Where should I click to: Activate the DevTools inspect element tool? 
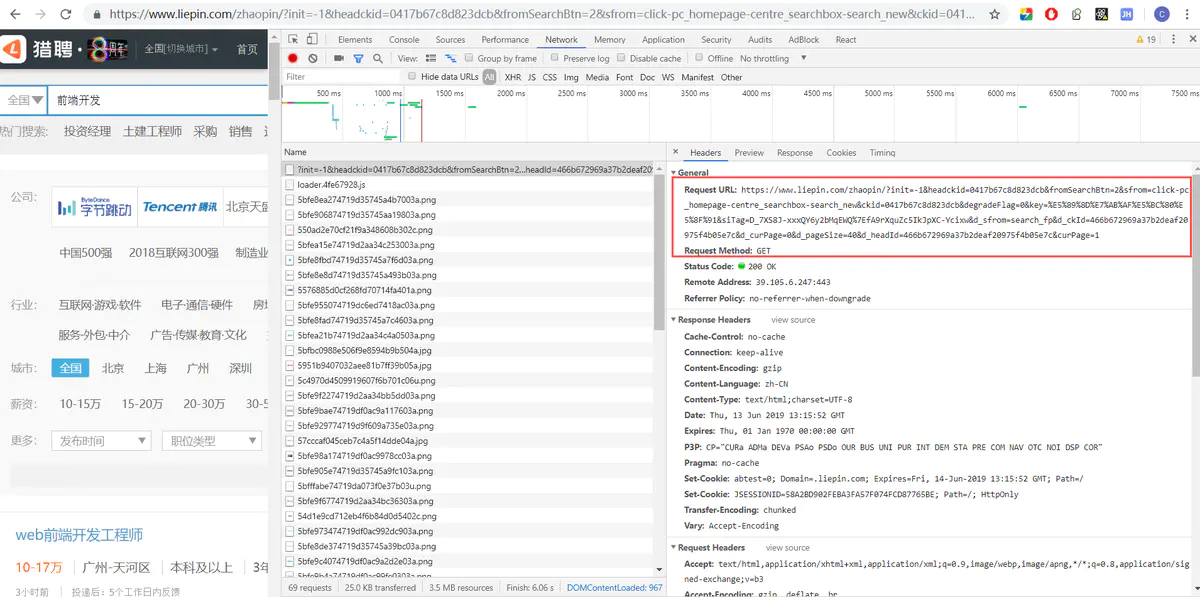coord(292,40)
